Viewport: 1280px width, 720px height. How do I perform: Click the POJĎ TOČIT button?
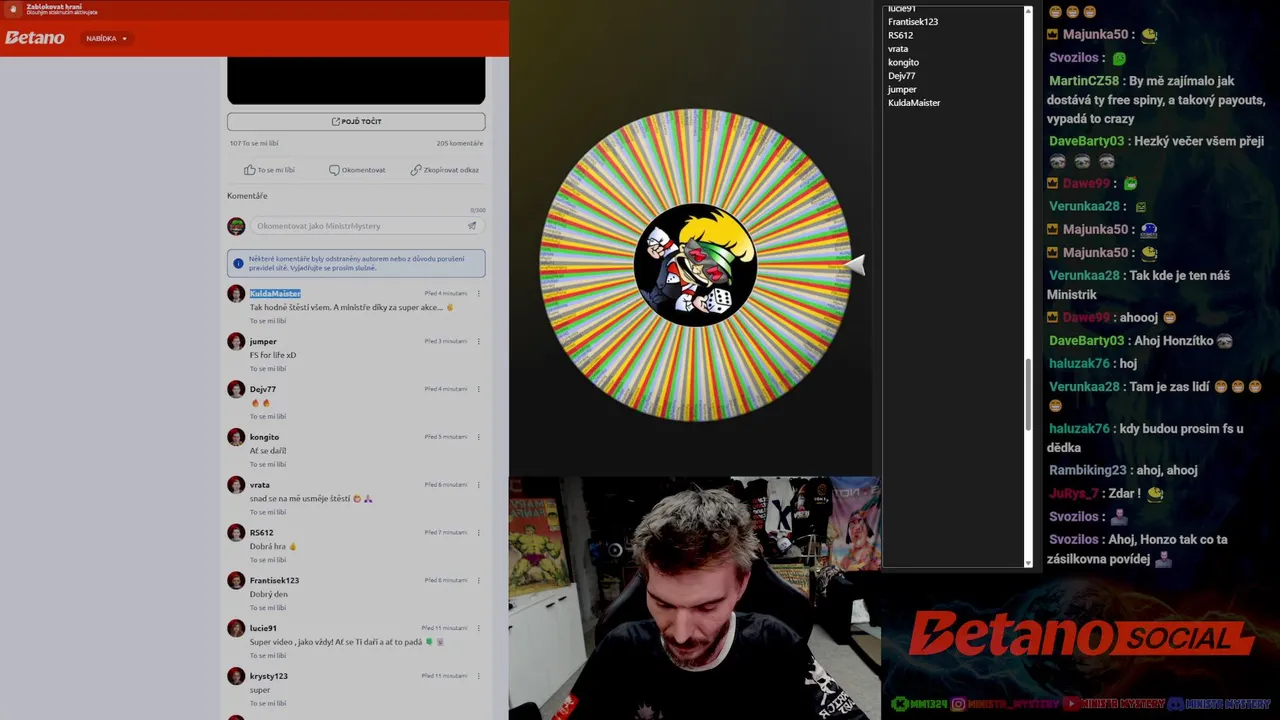click(356, 121)
